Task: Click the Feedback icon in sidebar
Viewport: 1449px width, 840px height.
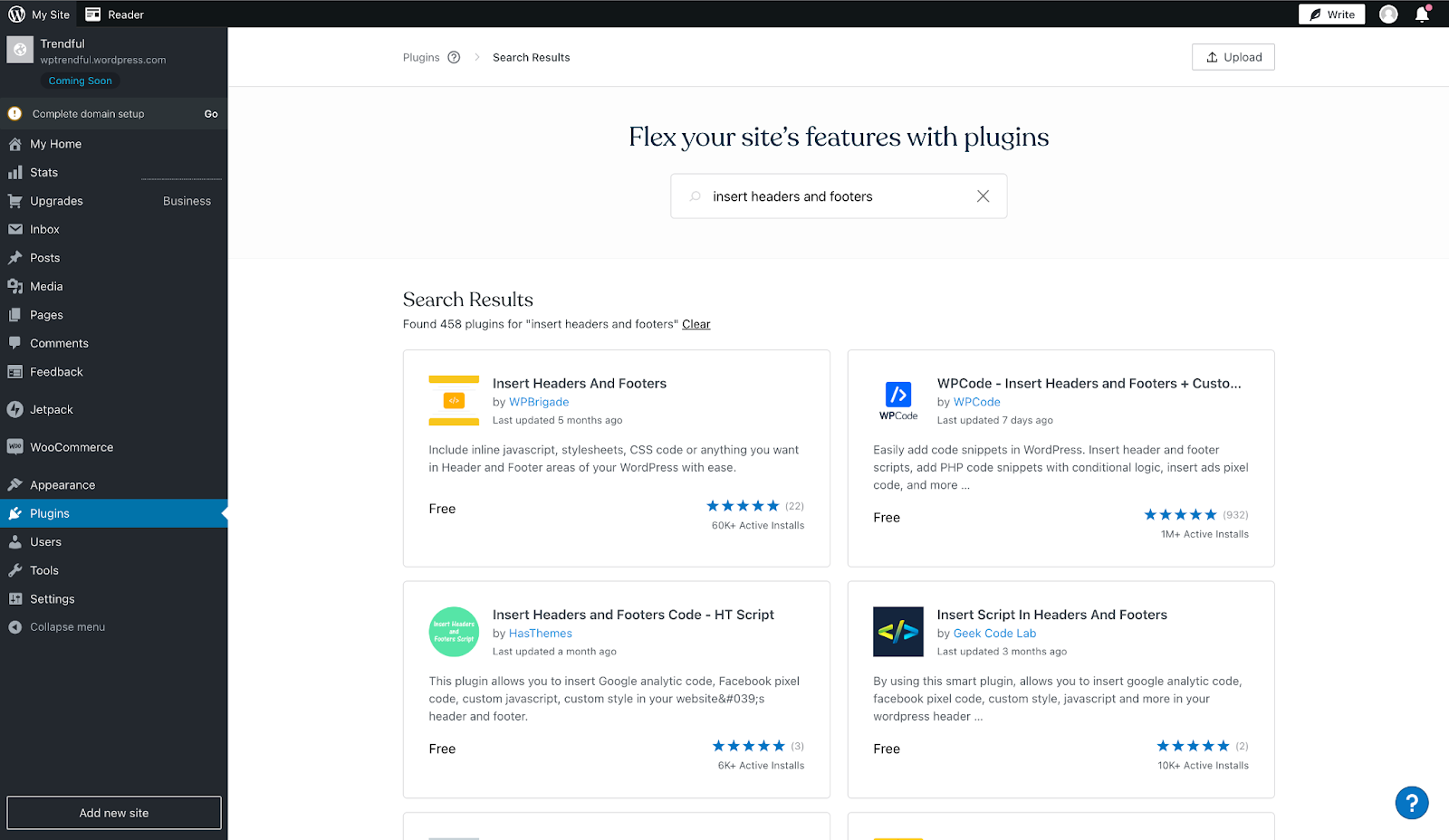Action: [15, 372]
